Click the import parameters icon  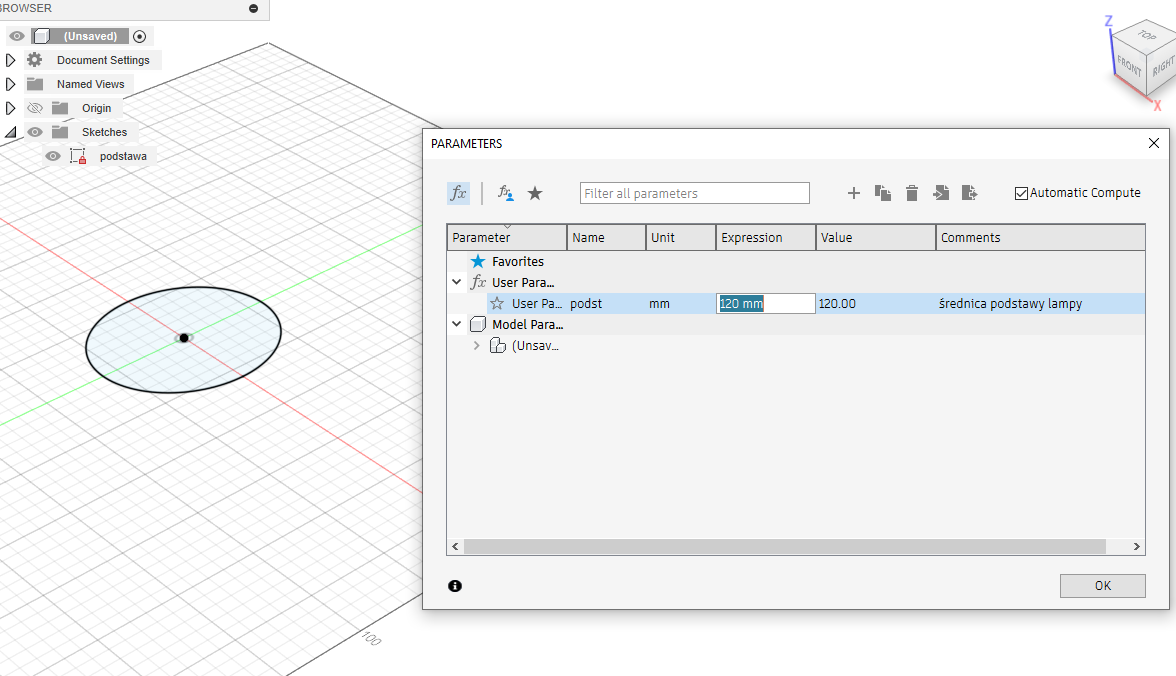point(940,193)
